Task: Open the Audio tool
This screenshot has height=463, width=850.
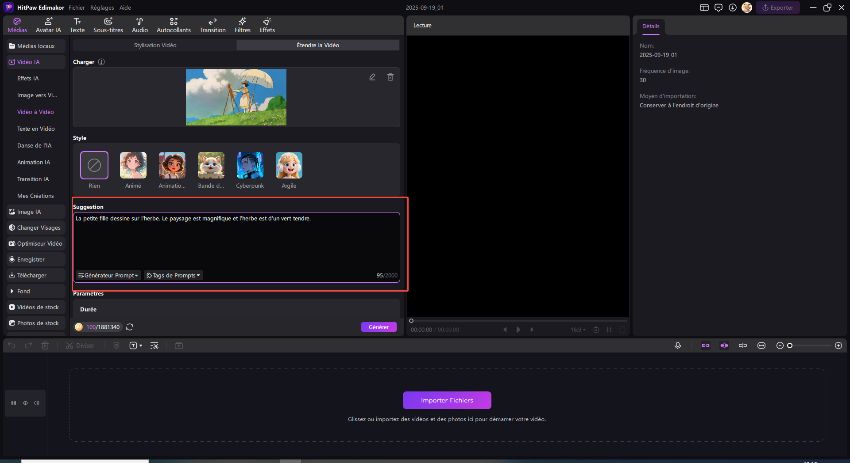Action: (140, 25)
